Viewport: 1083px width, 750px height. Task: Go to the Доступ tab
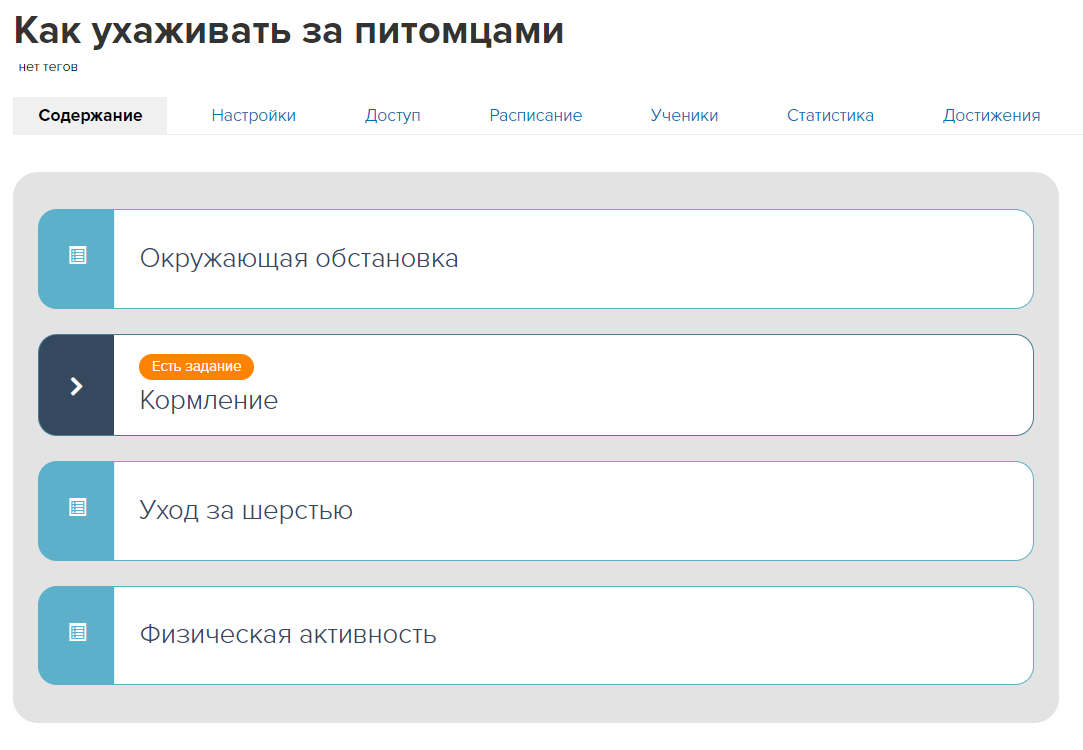point(392,116)
